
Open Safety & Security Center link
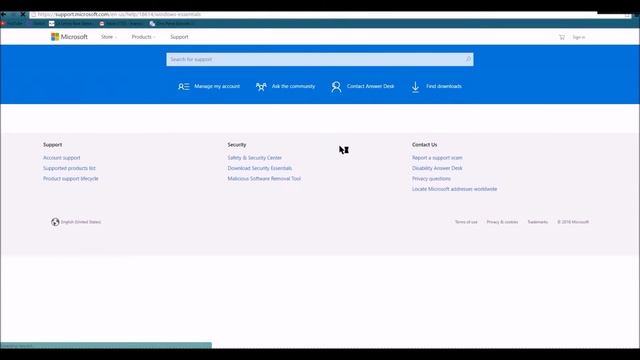pyautogui.click(x=255, y=158)
